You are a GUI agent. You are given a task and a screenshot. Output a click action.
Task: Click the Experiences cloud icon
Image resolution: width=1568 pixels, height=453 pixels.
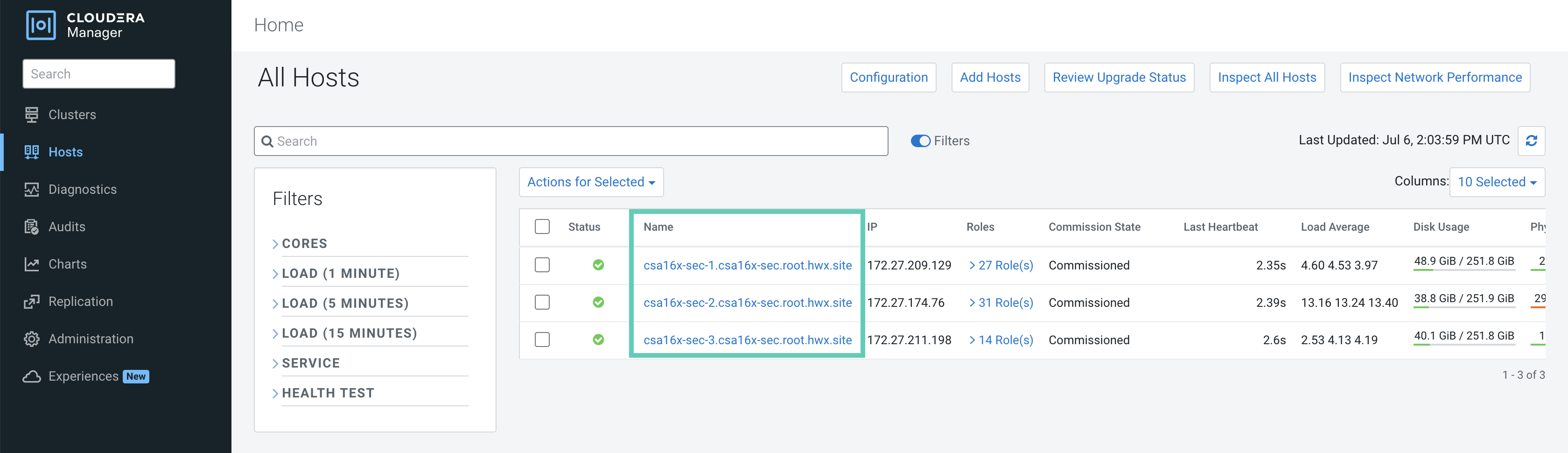click(32, 376)
